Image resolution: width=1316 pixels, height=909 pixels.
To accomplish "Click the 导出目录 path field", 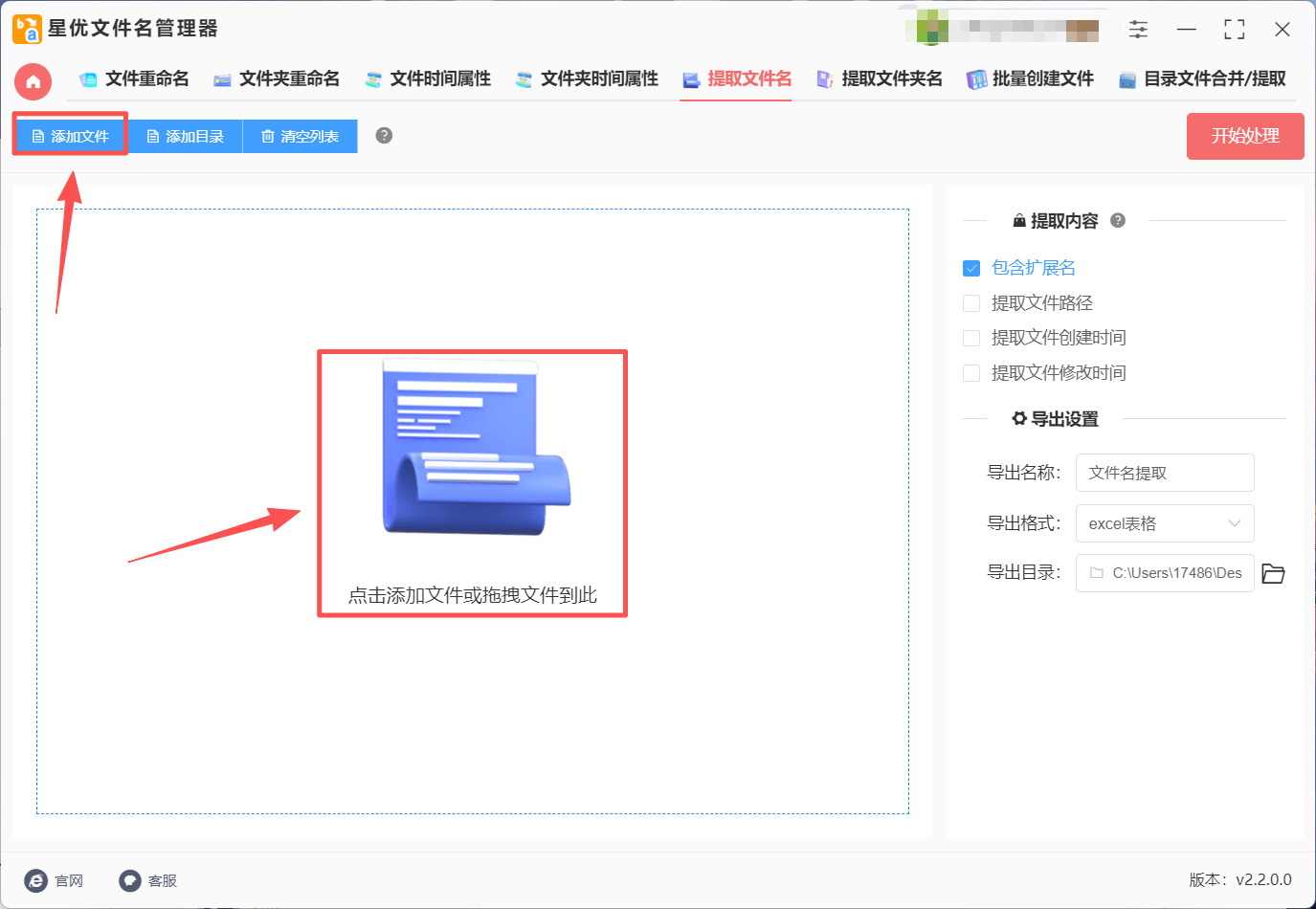I will [1165, 573].
